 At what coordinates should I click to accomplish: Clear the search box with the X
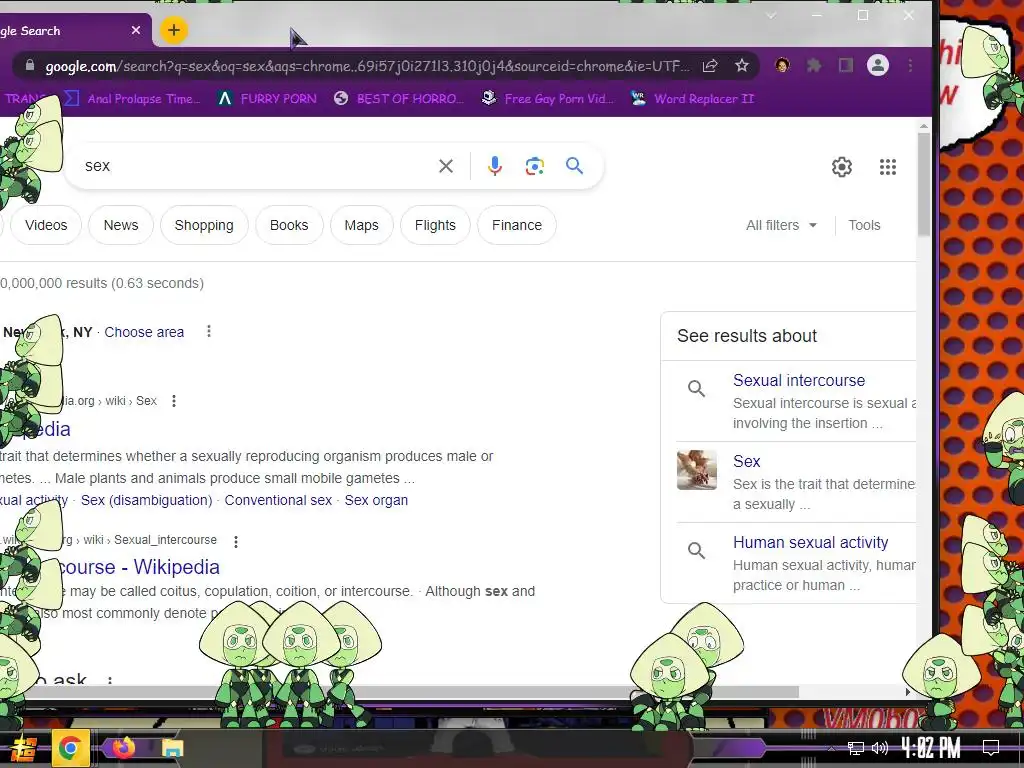pos(446,166)
